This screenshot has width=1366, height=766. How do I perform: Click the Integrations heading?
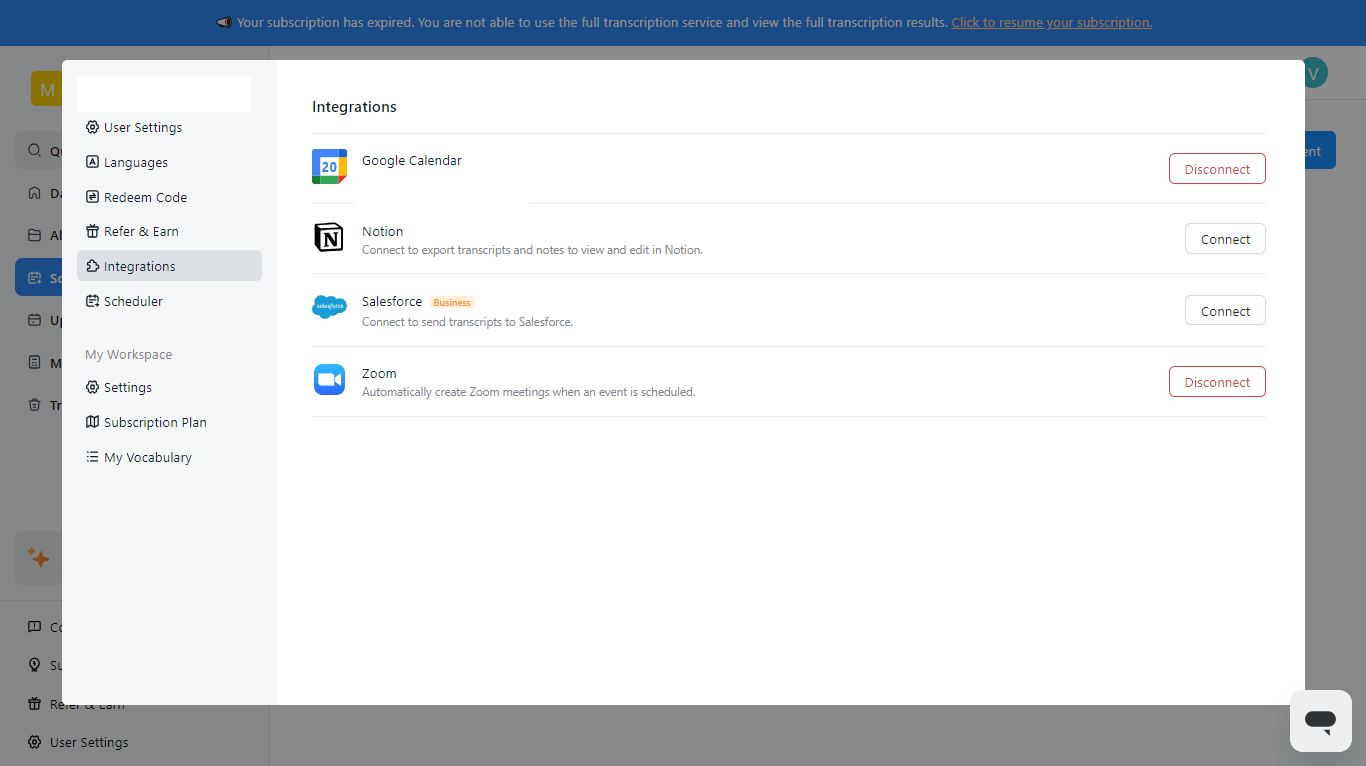pos(354,107)
